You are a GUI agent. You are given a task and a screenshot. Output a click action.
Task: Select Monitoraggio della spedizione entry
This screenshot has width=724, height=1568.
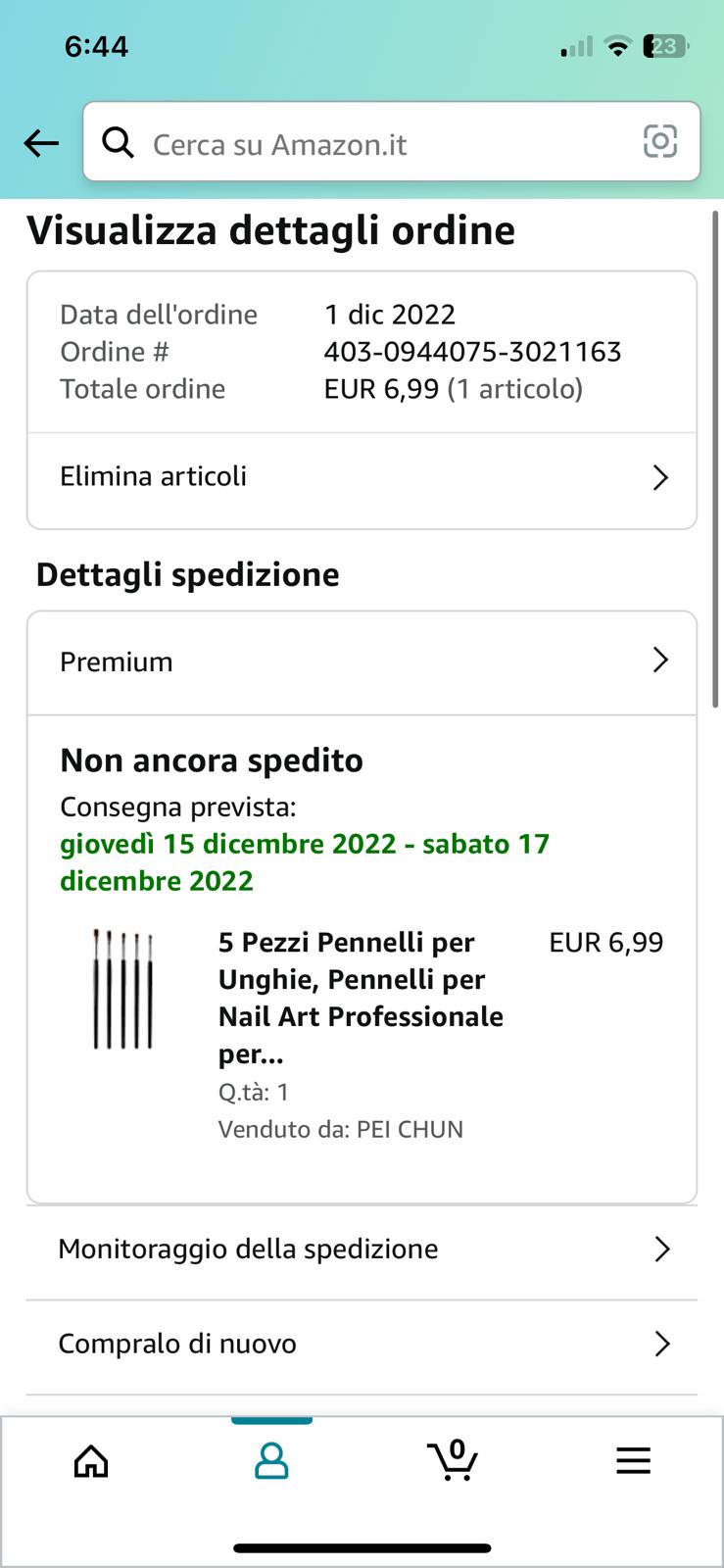click(362, 1249)
